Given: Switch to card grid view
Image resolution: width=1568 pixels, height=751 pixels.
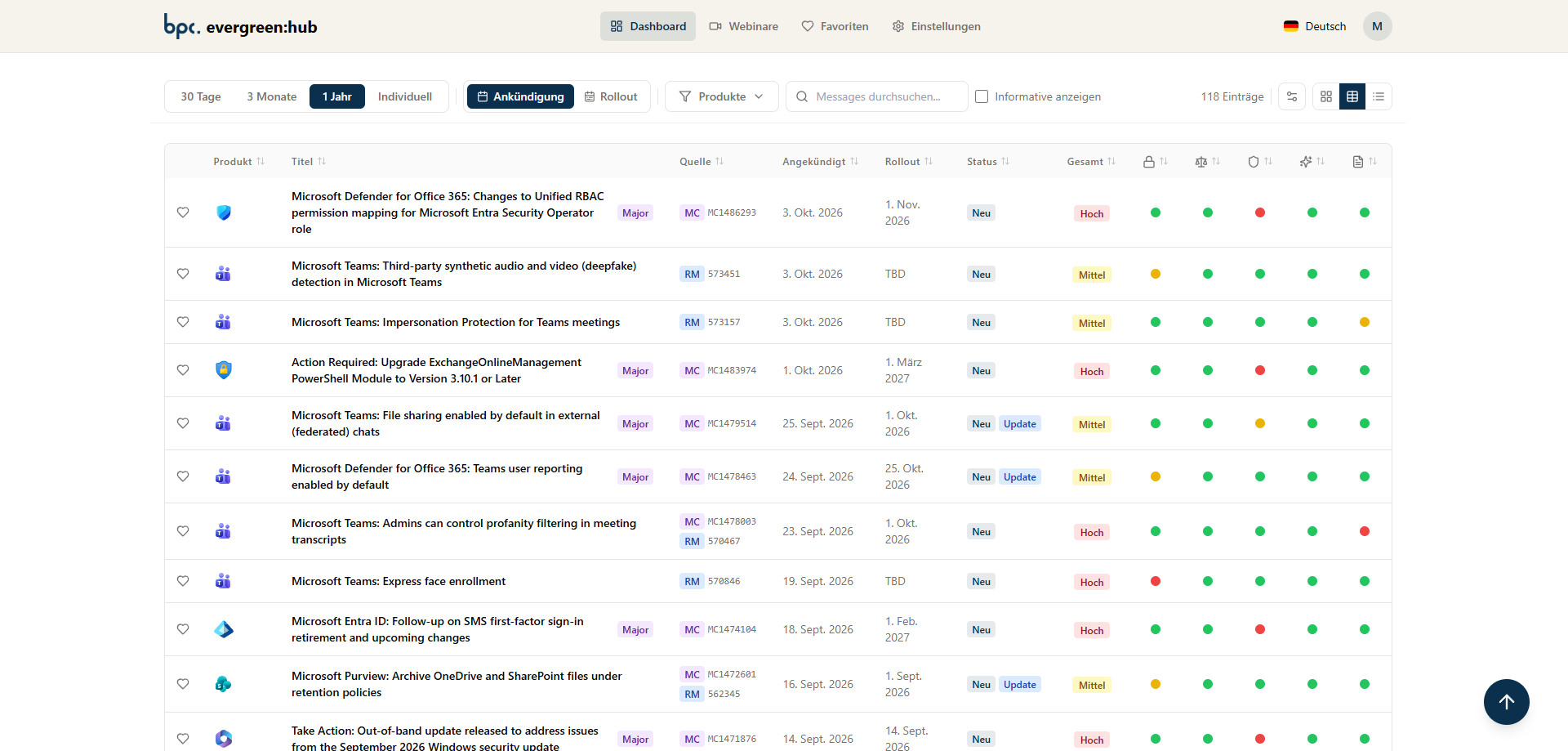Looking at the screenshot, I should pos(1326,96).
